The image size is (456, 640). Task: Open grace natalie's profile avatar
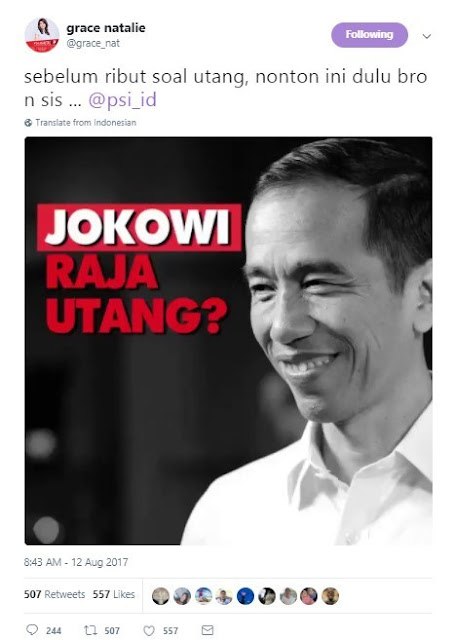tap(42, 35)
